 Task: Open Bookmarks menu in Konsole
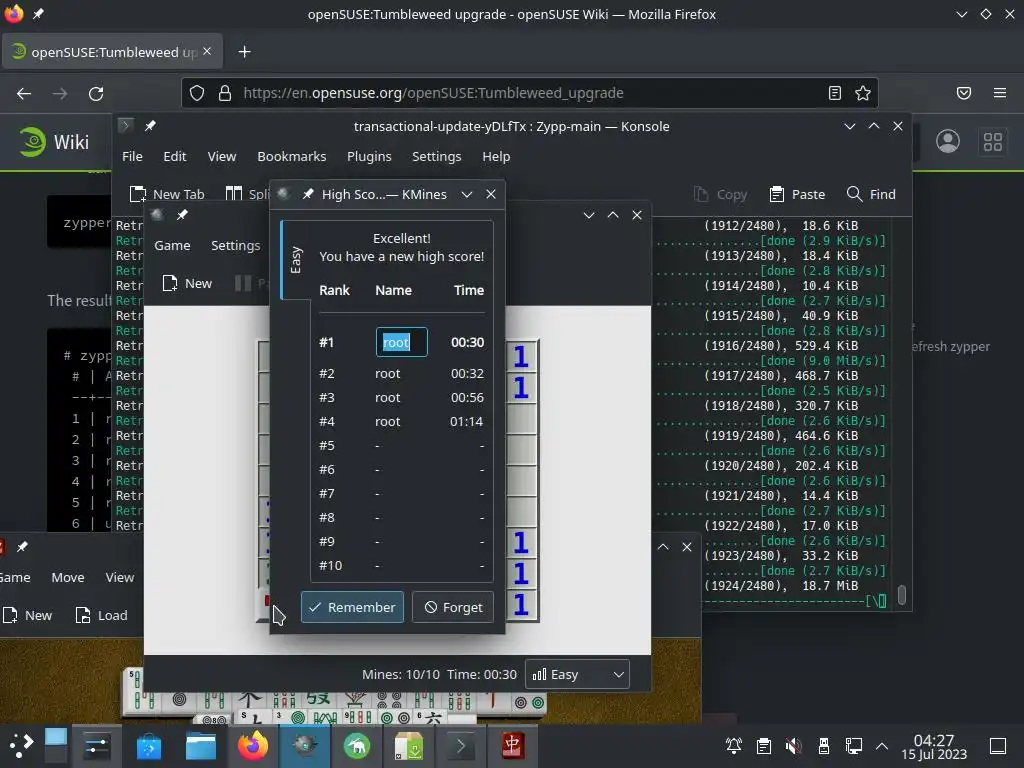click(291, 157)
